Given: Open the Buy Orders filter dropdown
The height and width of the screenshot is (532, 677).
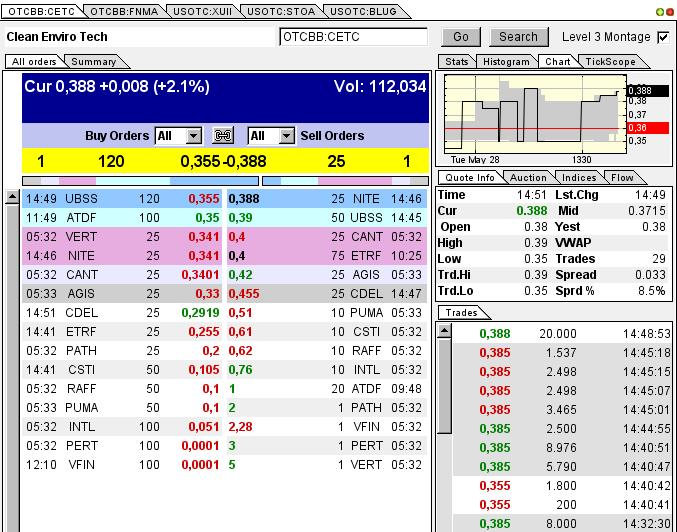Looking at the screenshot, I should [193, 136].
